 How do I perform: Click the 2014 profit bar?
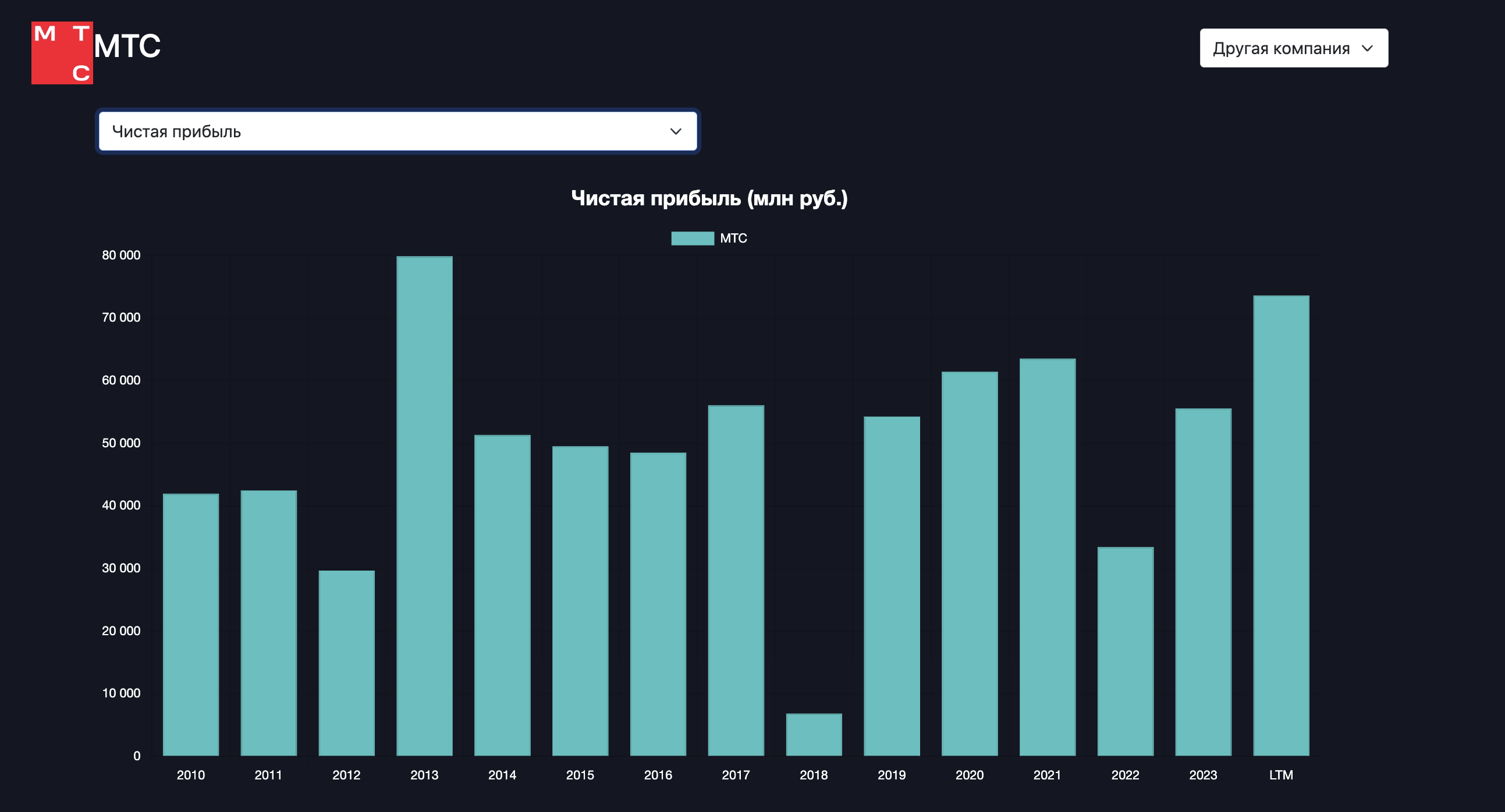pos(502,596)
